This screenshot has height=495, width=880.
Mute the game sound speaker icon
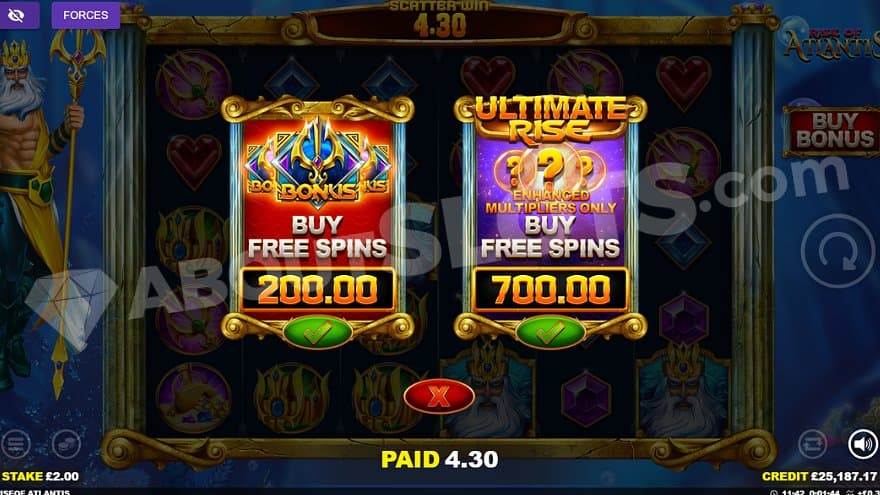coord(863,444)
